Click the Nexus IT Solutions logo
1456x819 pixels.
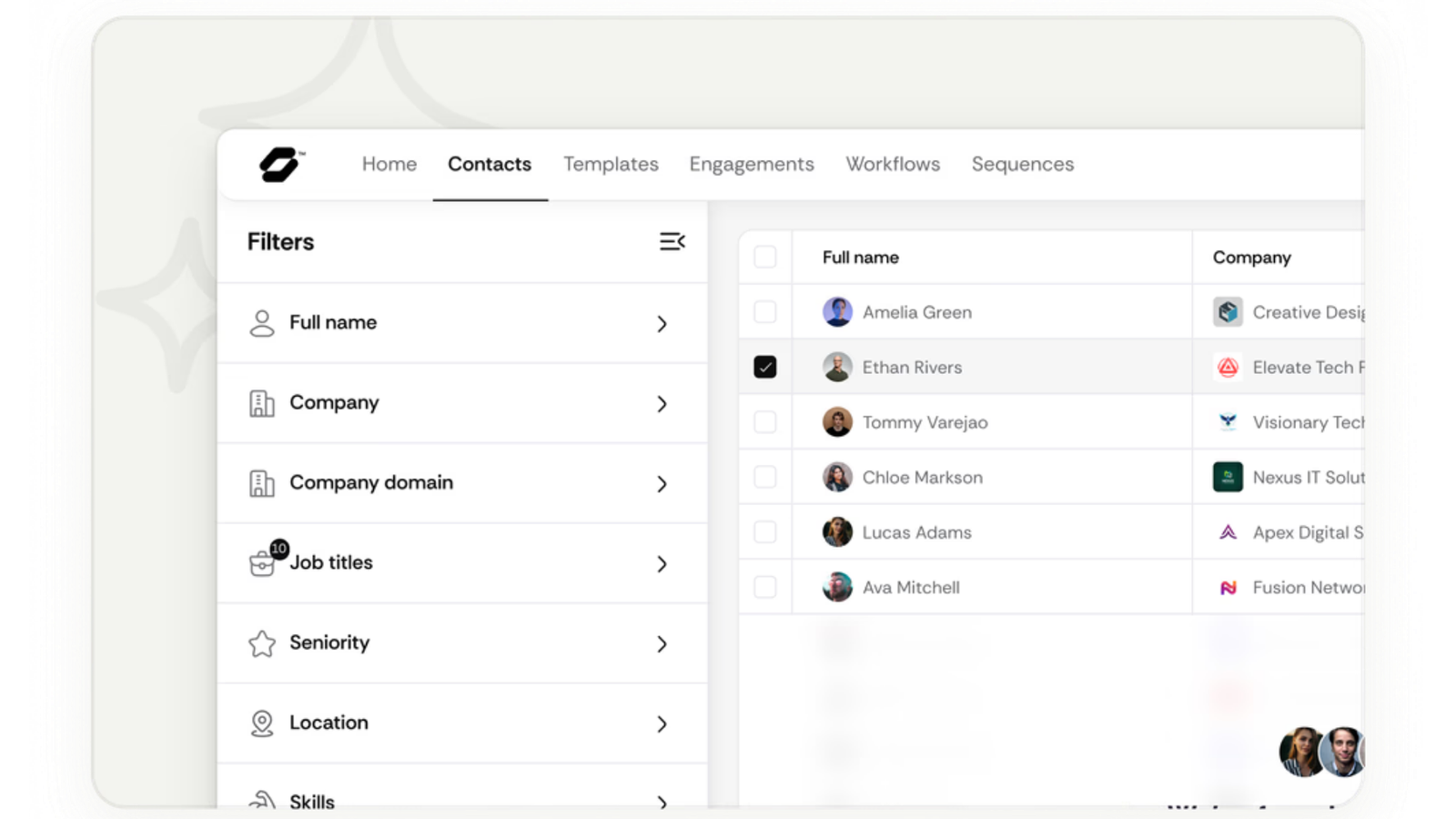[1228, 477]
